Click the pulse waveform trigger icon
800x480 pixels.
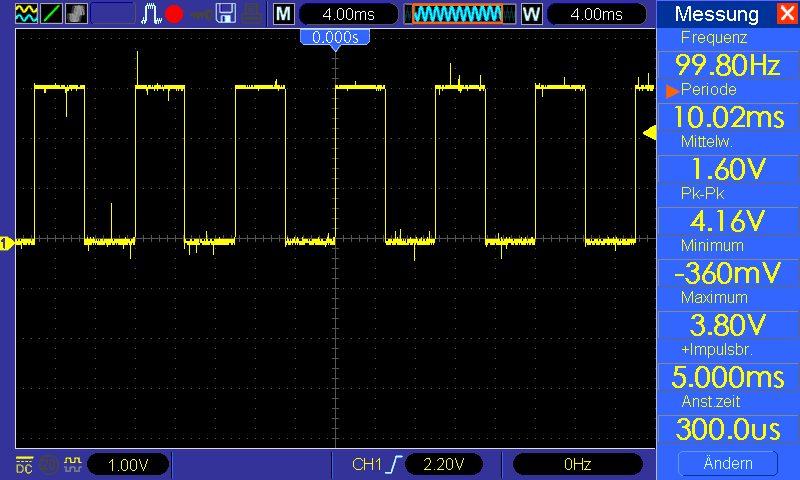pyautogui.click(x=151, y=14)
